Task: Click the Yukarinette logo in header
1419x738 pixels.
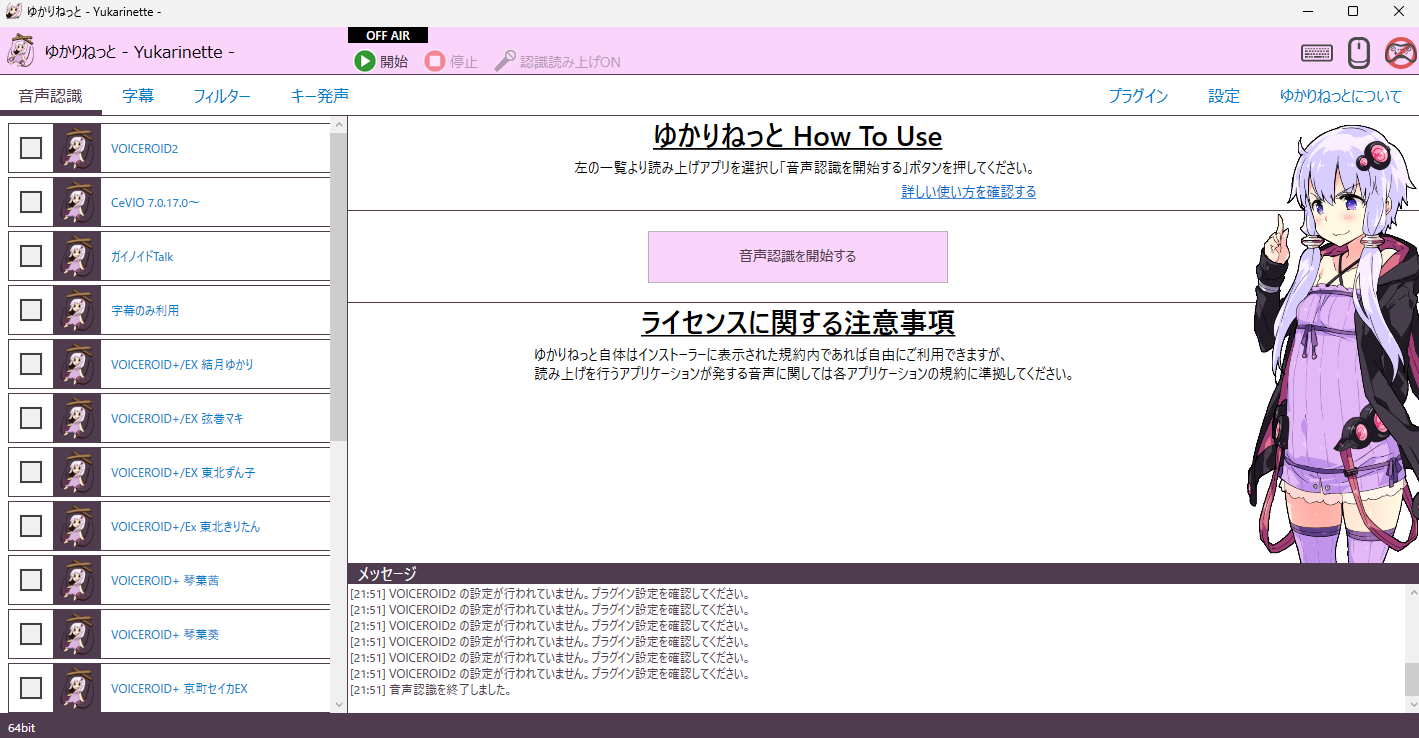Action: point(21,50)
